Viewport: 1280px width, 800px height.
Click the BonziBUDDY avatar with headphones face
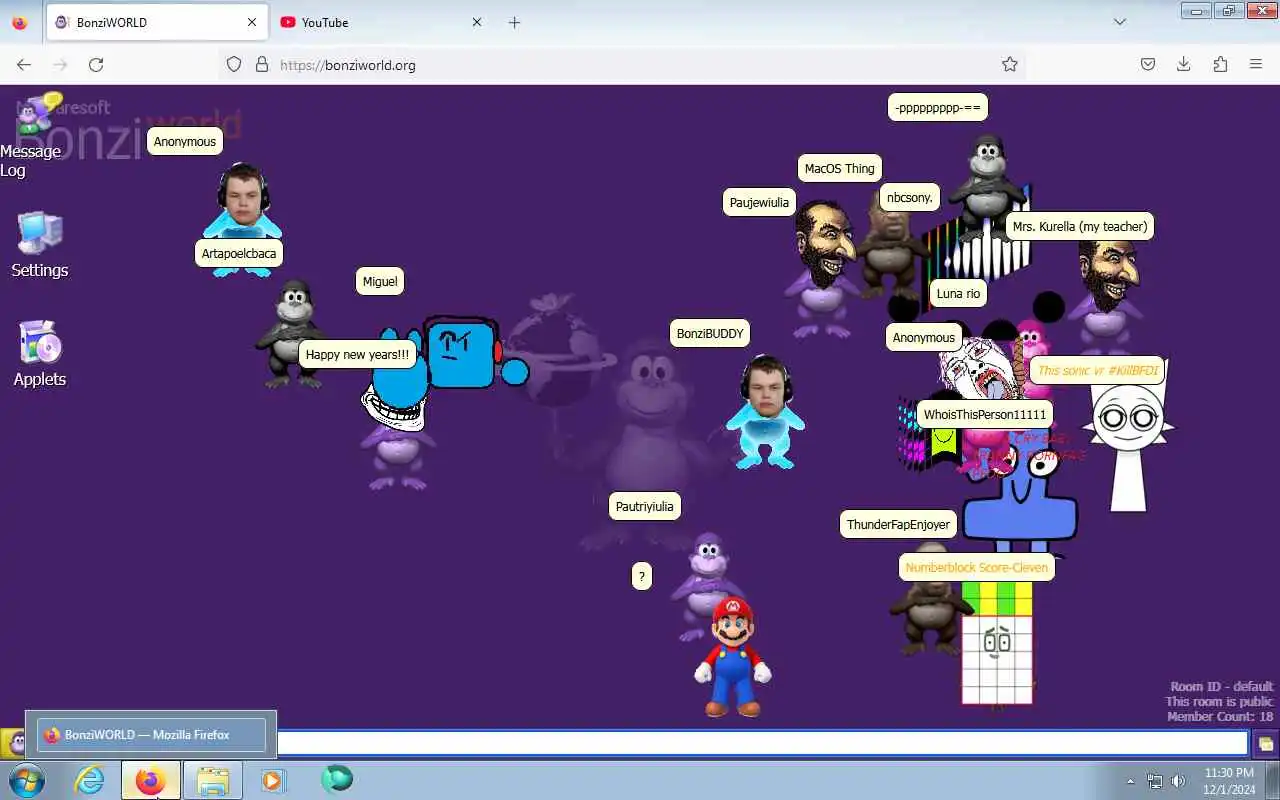(x=766, y=412)
